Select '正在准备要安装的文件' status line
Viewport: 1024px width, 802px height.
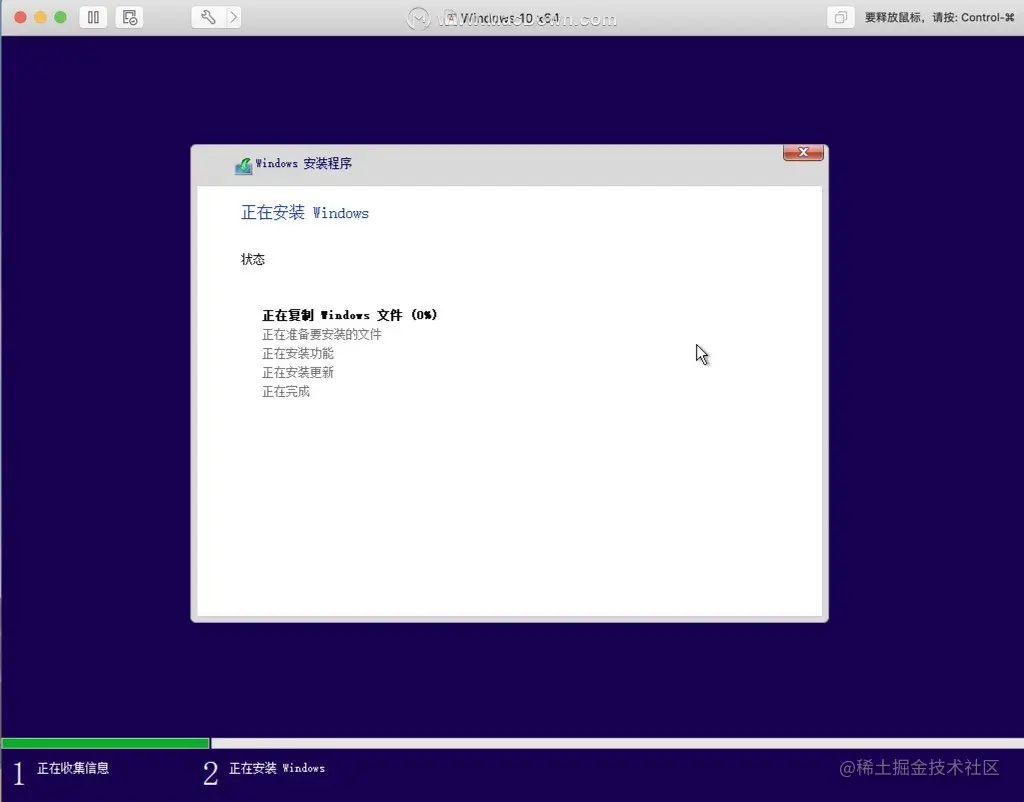(x=322, y=334)
